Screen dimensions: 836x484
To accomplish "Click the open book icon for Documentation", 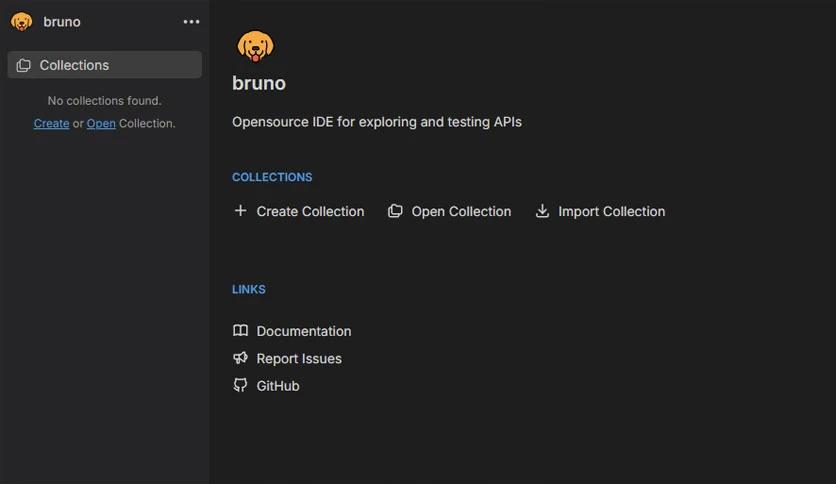I will [x=240, y=330].
